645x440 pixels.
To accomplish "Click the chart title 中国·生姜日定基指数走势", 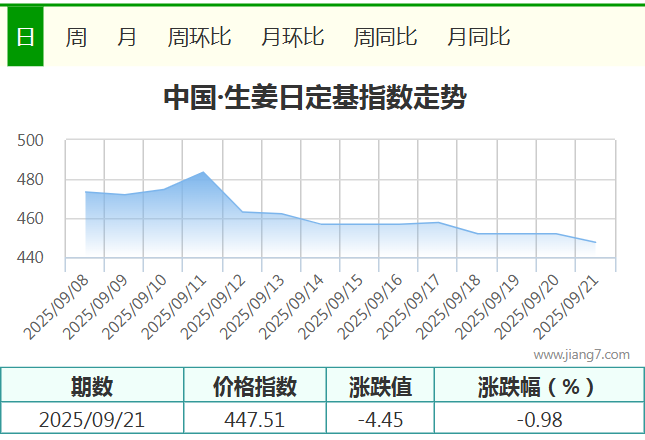I will pos(315,98).
